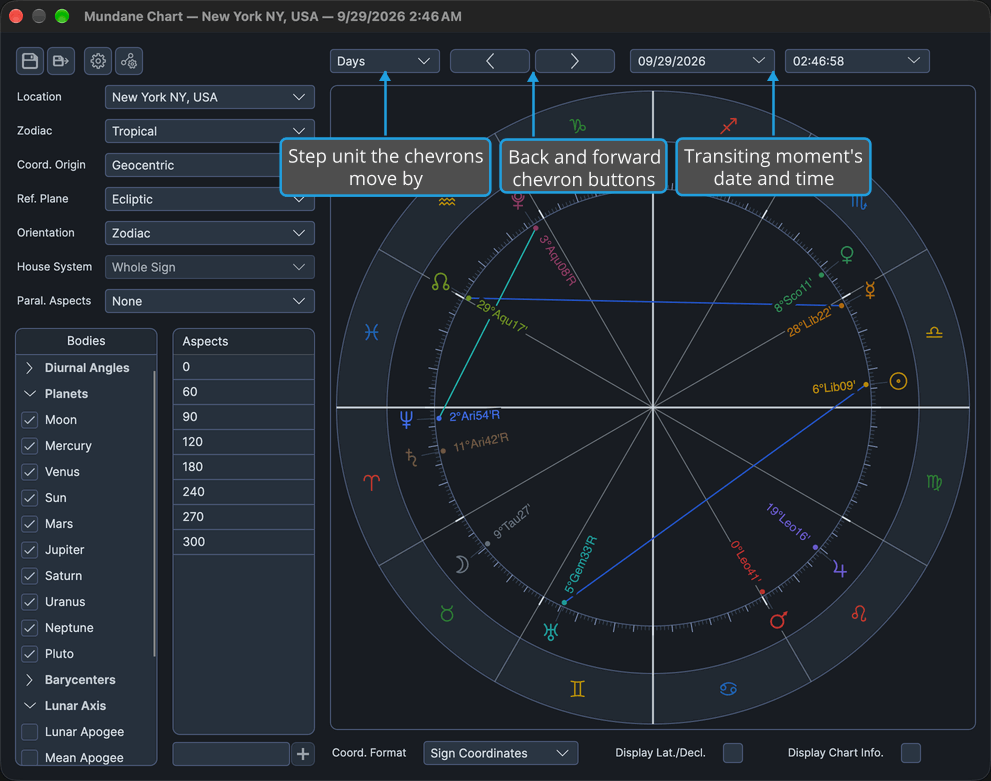Toggle the Jupiter checkbox
Viewport: 991px width, 781px height.
click(x=30, y=550)
